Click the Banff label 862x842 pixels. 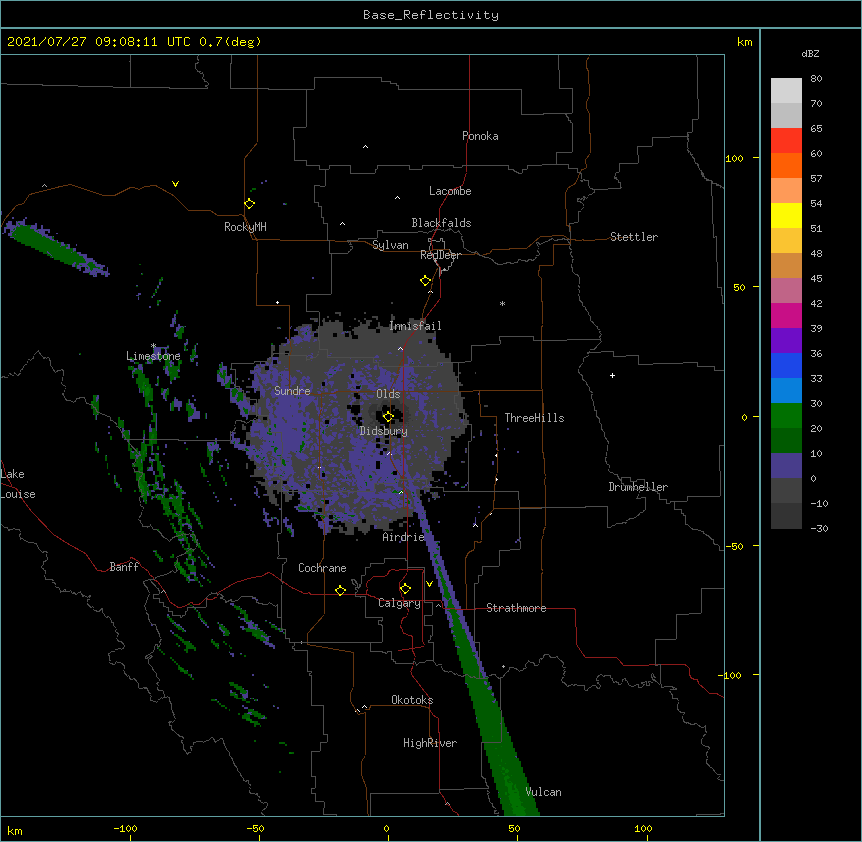[x=124, y=567]
